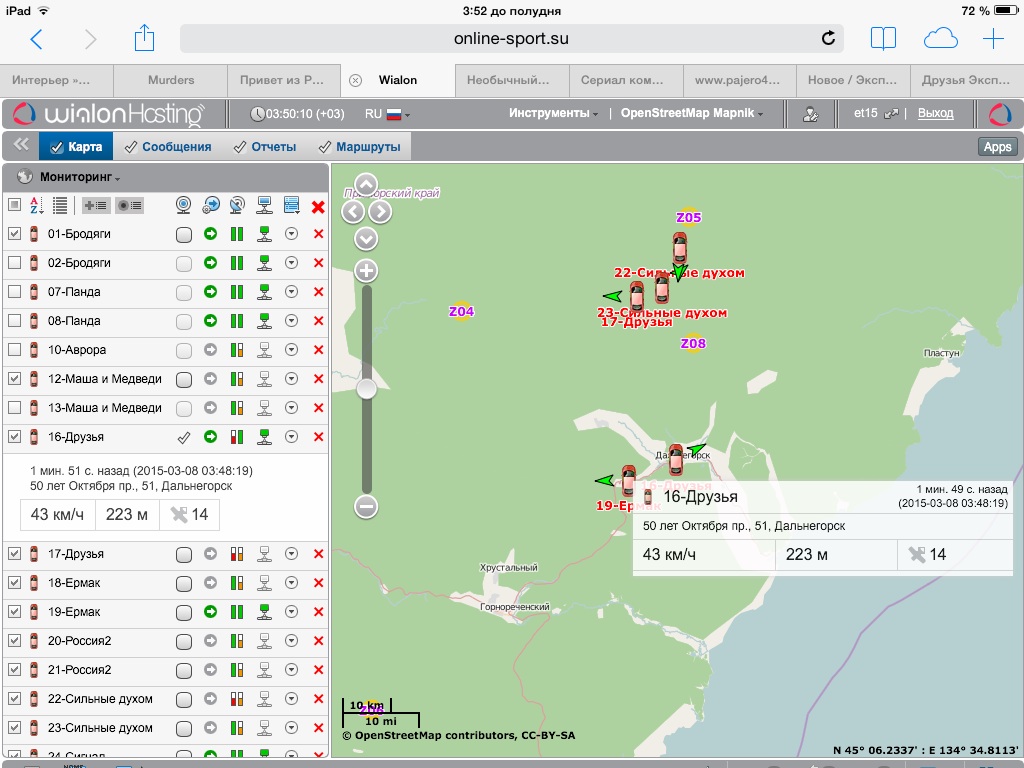Collapse the left panel with double-arrow icon

(20, 146)
